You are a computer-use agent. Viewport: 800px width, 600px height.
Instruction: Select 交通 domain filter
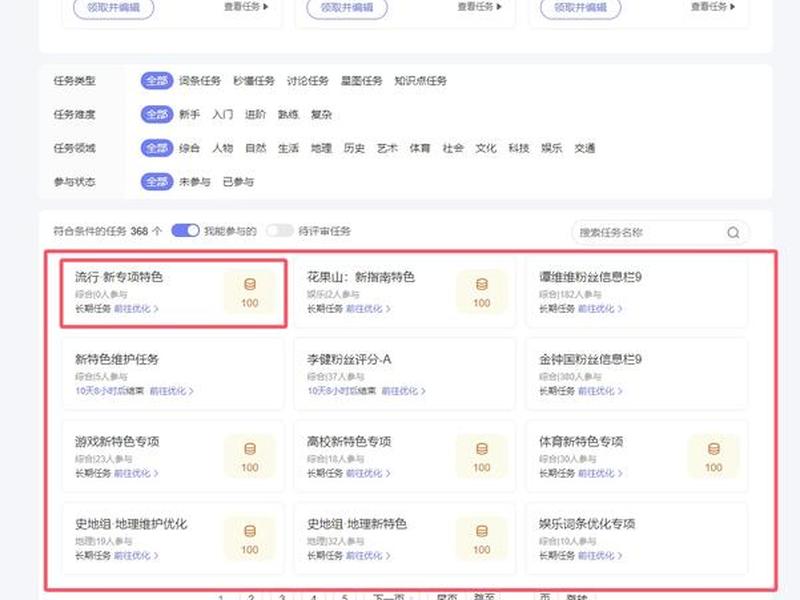coord(585,148)
